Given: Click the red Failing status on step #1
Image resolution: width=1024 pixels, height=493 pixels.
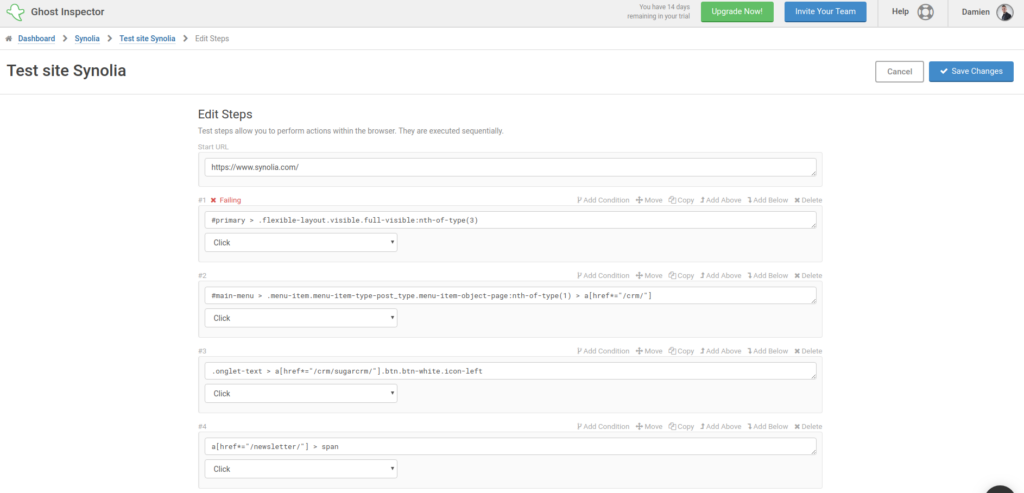Looking at the screenshot, I should click(226, 200).
